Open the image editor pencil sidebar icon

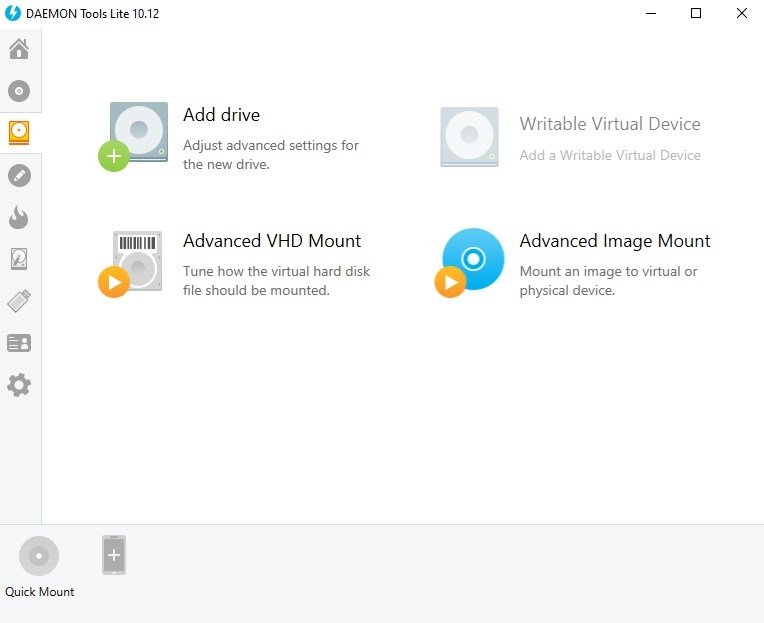(x=19, y=175)
